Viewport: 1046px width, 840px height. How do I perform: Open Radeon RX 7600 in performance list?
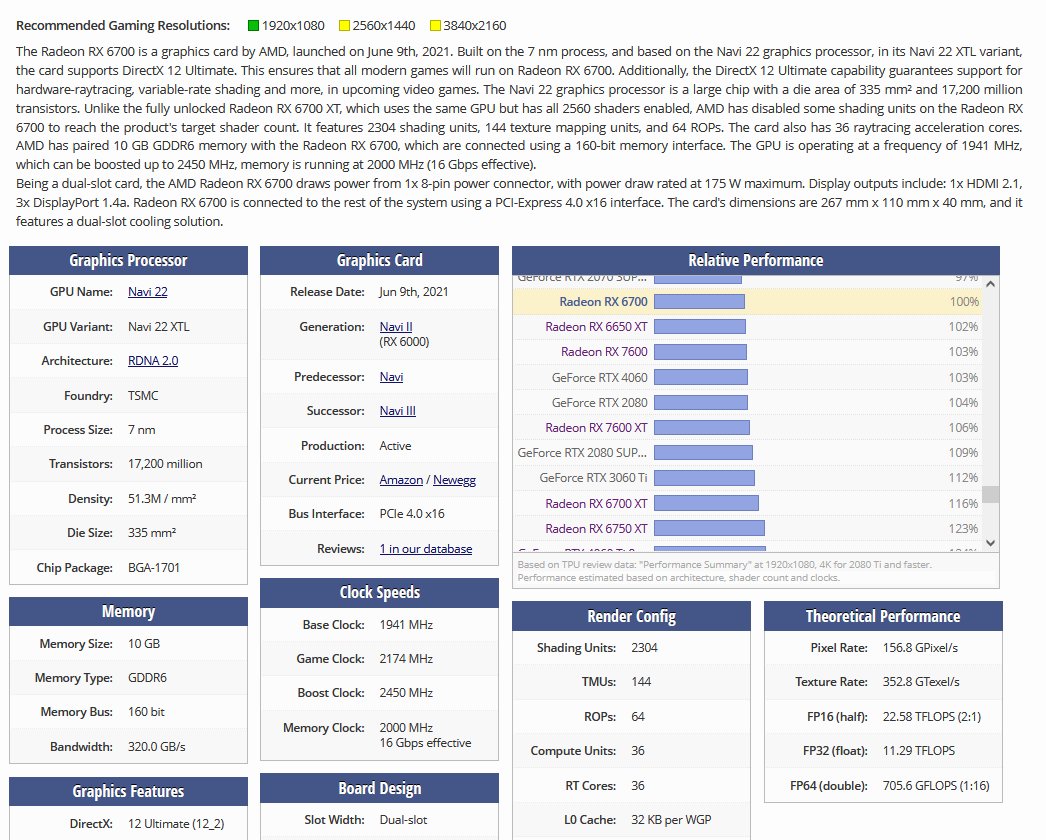[x=604, y=352]
